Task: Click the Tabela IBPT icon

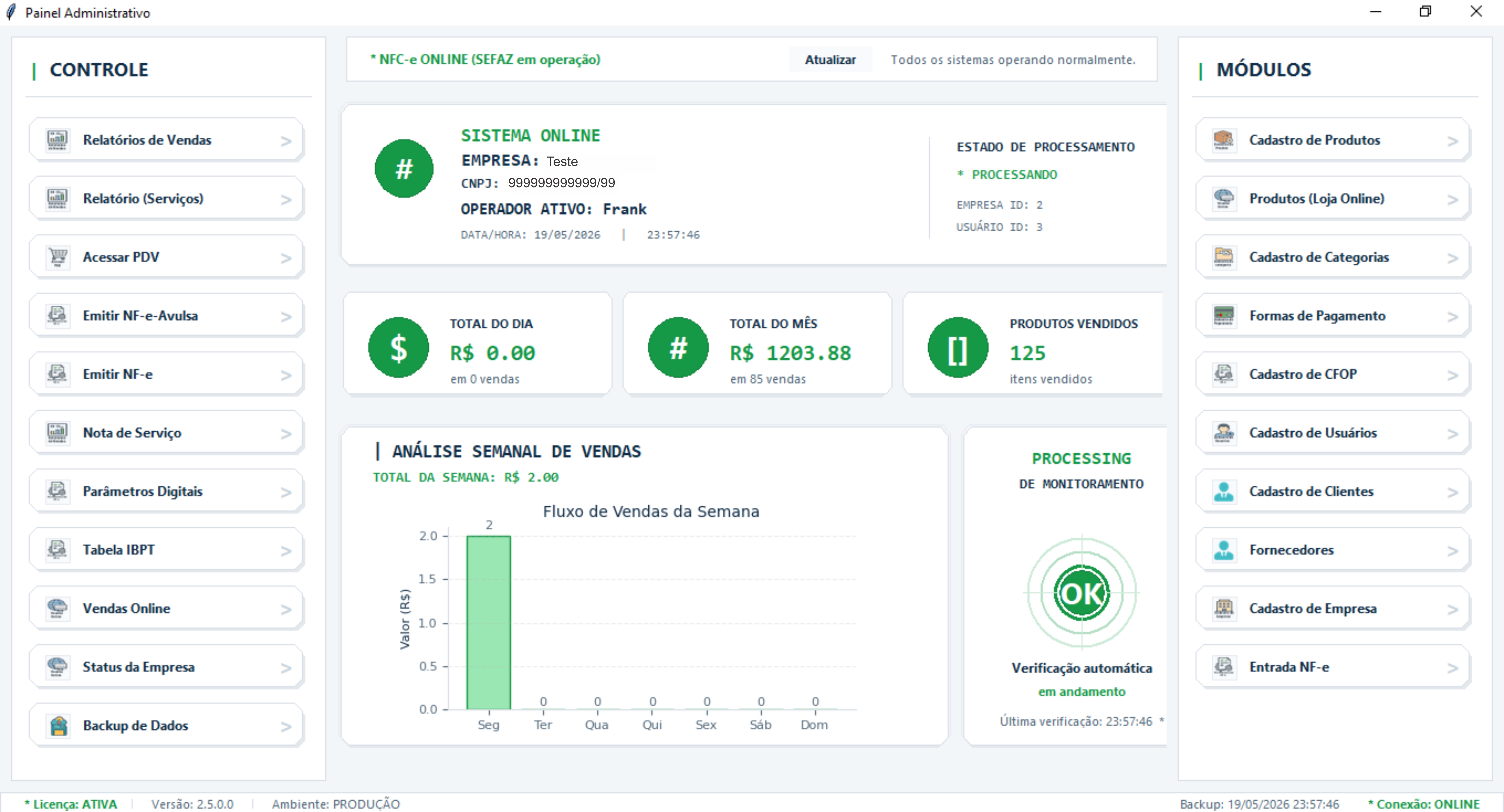Action: (57, 550)
